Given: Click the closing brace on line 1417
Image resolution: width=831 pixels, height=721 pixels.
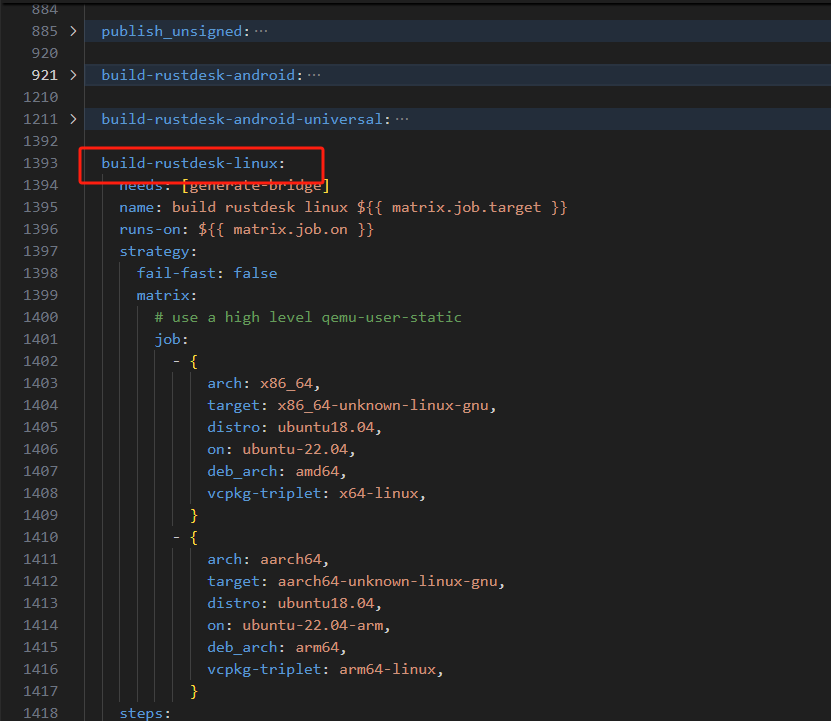Looking at the screenshot, I should (x=194, y=691).
